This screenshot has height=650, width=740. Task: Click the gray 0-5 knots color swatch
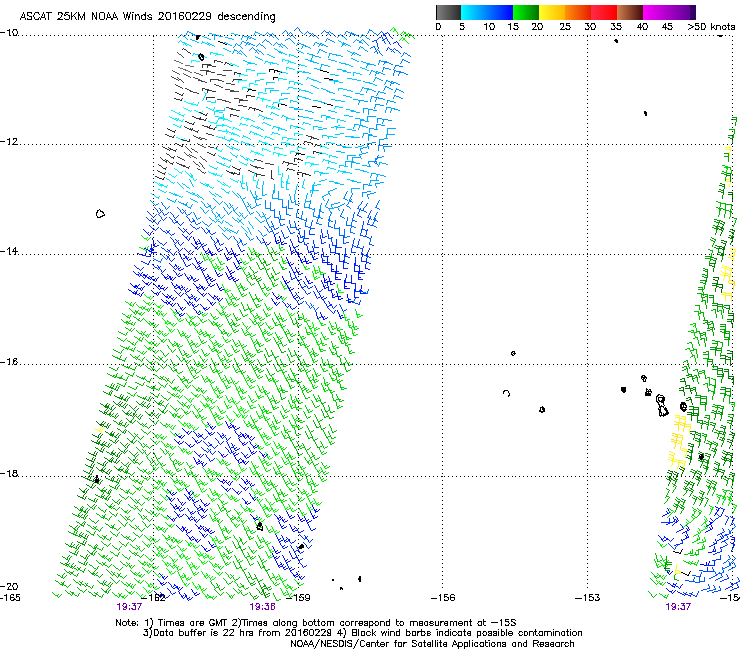448,12
